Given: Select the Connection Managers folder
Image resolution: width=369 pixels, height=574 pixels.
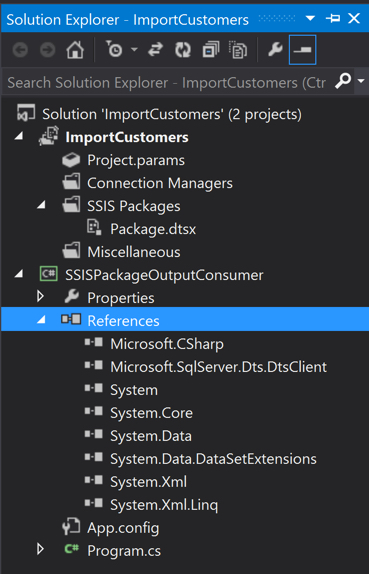Looking at the screenshot, I should point(160,183).
